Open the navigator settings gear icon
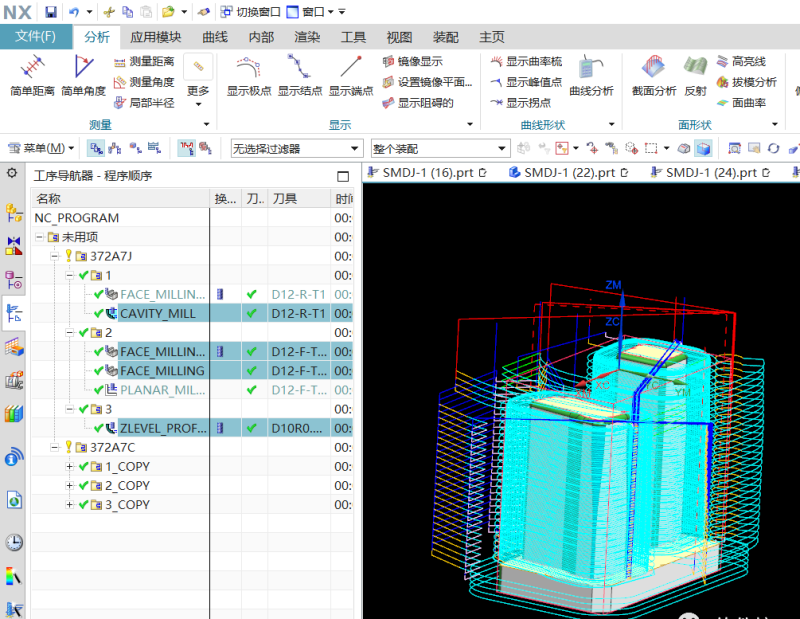Screen dimensions: 800x619 coord(12,174)
